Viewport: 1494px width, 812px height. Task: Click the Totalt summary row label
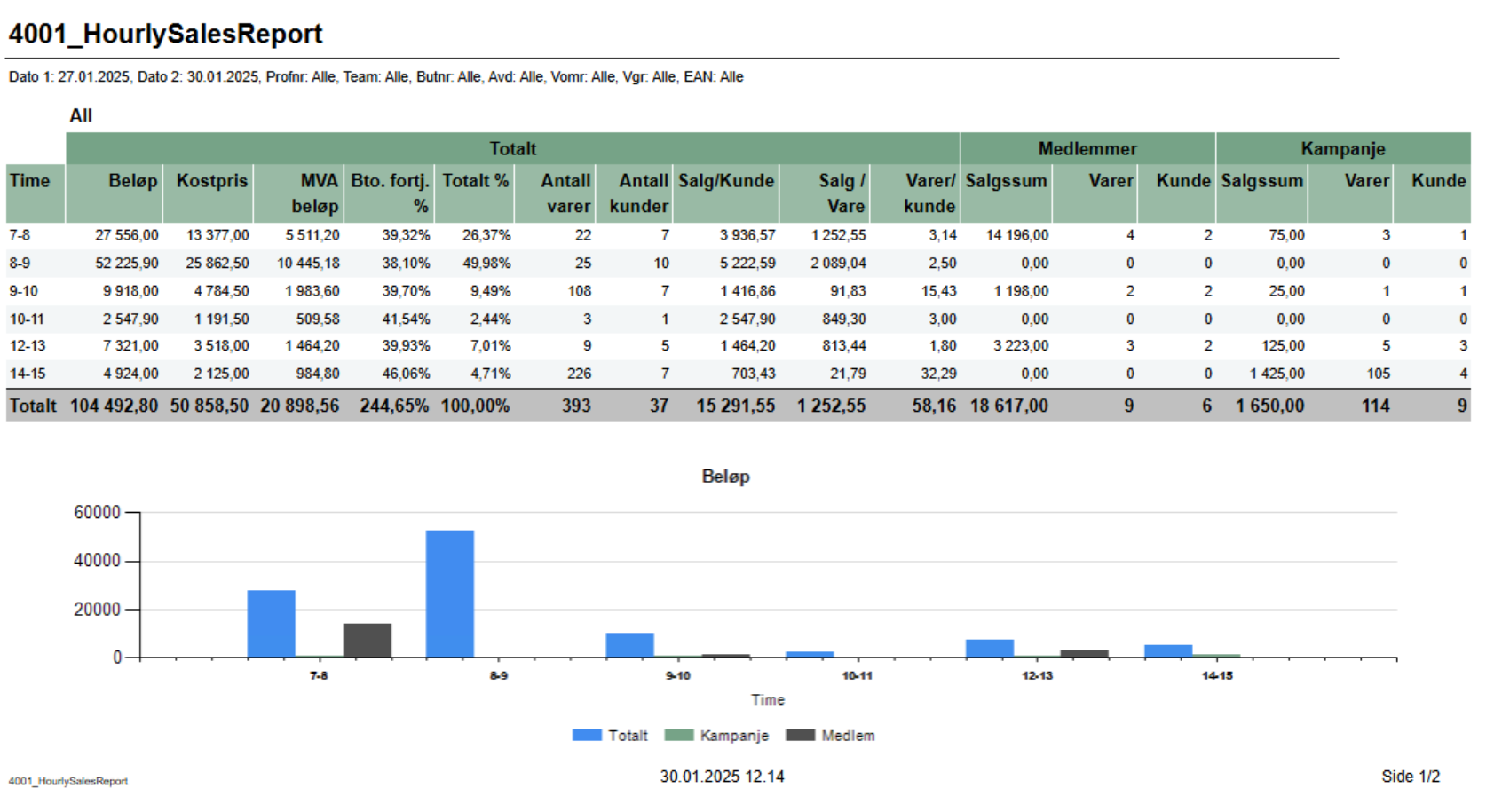[33, 406]
